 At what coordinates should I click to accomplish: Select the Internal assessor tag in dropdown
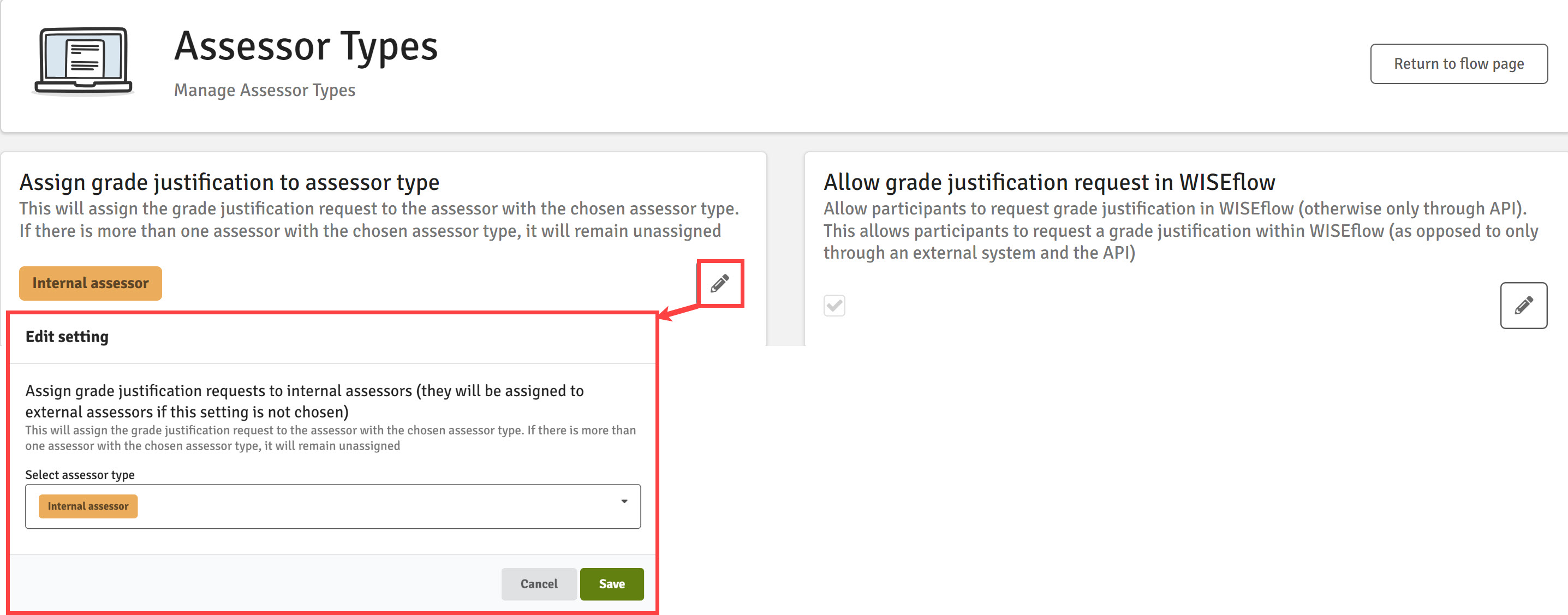point(88,506)
